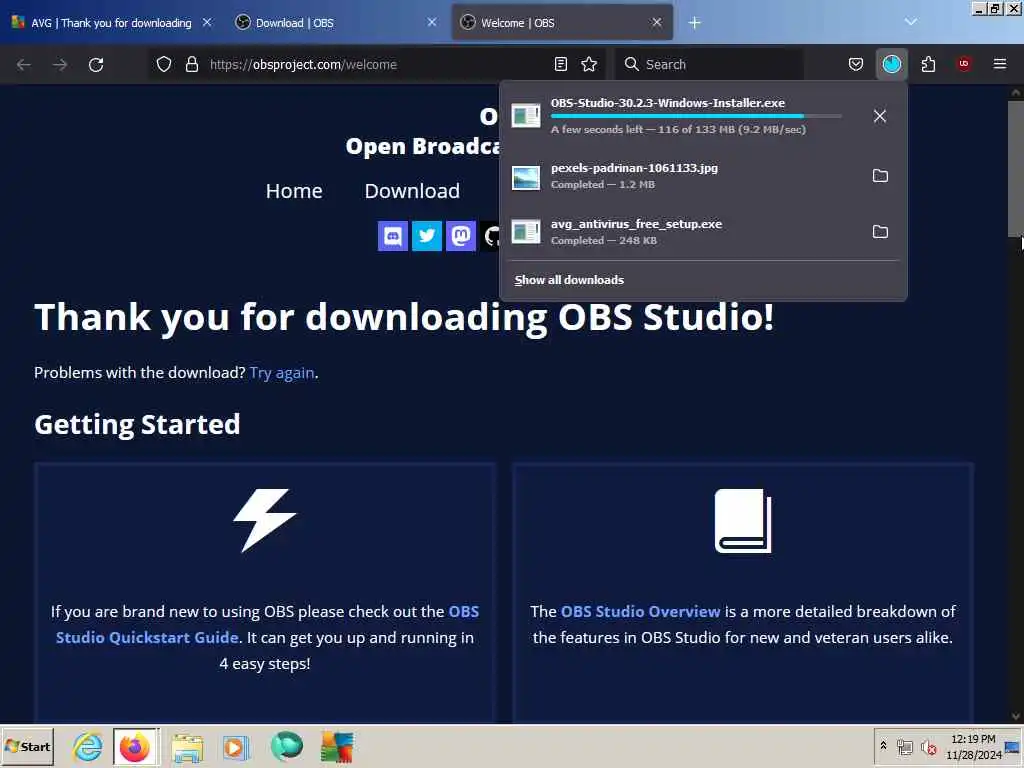Click the padlock site security icon
This screenshot has width=1024, height=768.
tap(191, 64)
